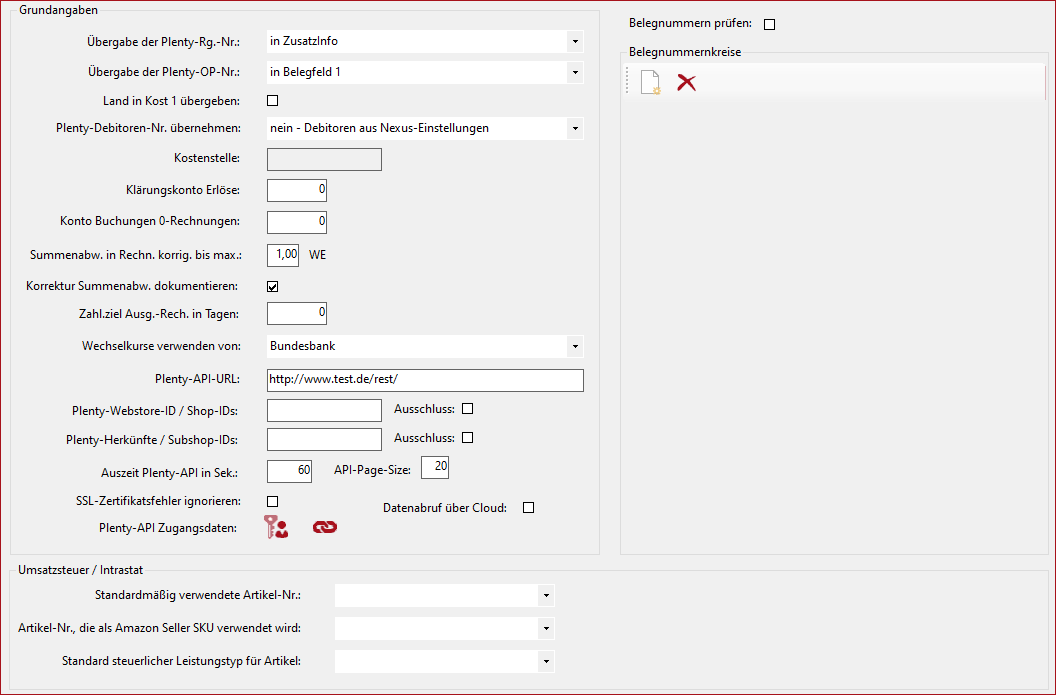Click the Plenty-API-URL text field

point(425,380)
